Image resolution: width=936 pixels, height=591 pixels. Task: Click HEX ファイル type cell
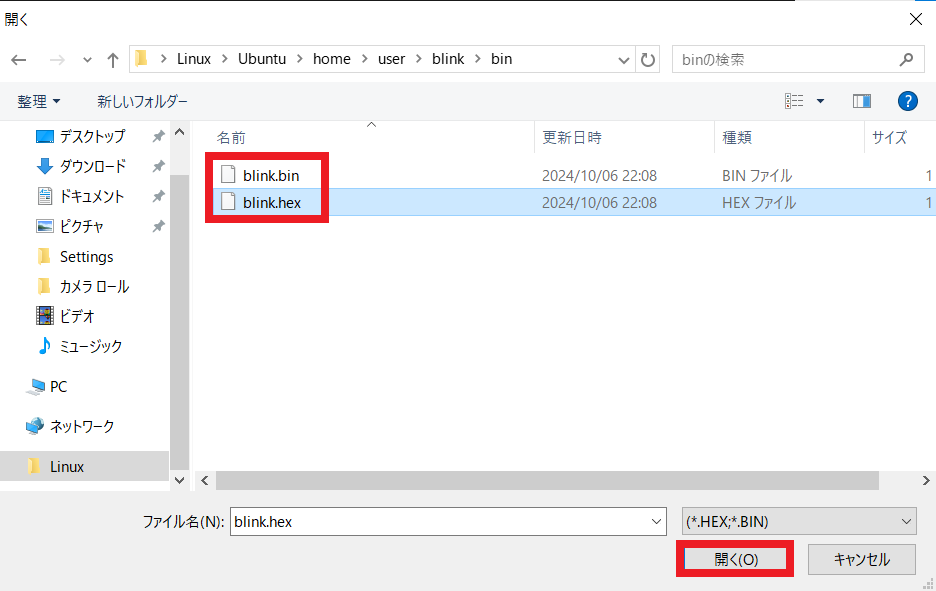(759, 202)
